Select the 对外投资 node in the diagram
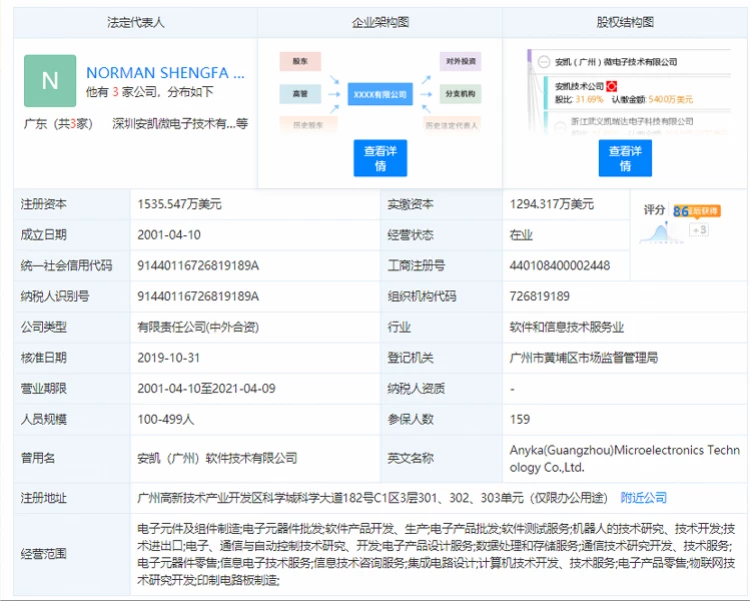The width and height of the screenshot is (750, 601). coord(460,62)
